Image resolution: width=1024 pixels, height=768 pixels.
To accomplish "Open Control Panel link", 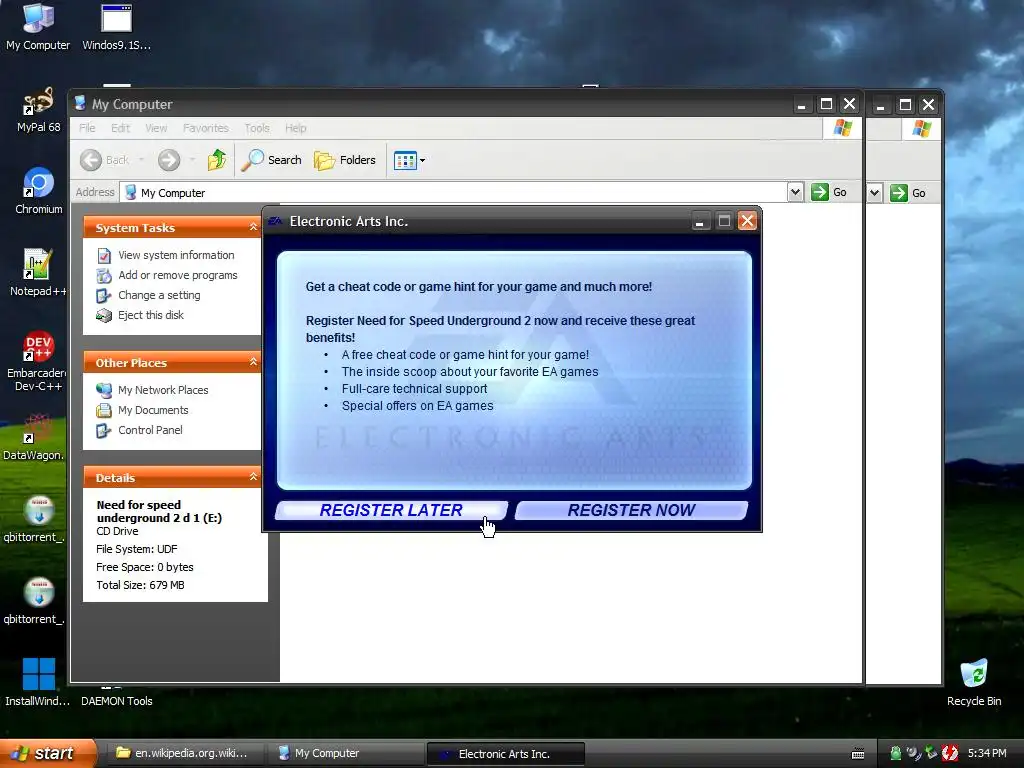I will point(150,430).
